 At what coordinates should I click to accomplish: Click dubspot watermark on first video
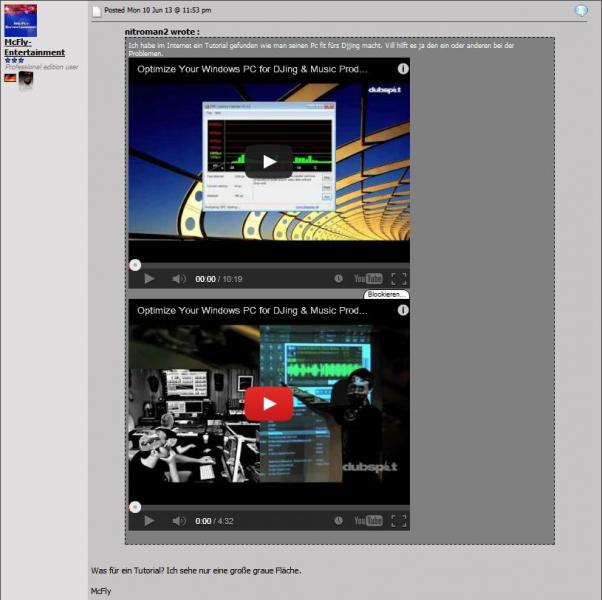[x=385, y=90]
